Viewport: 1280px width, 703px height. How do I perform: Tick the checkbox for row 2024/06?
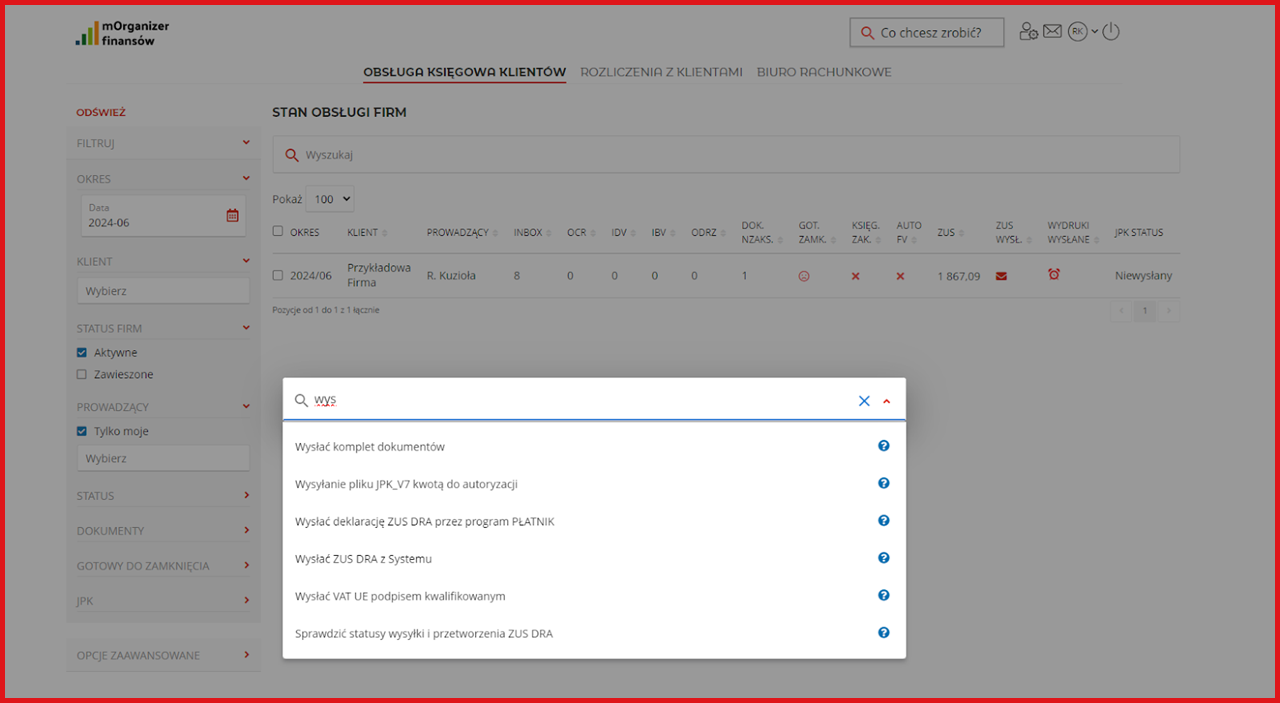click(278, 275)
